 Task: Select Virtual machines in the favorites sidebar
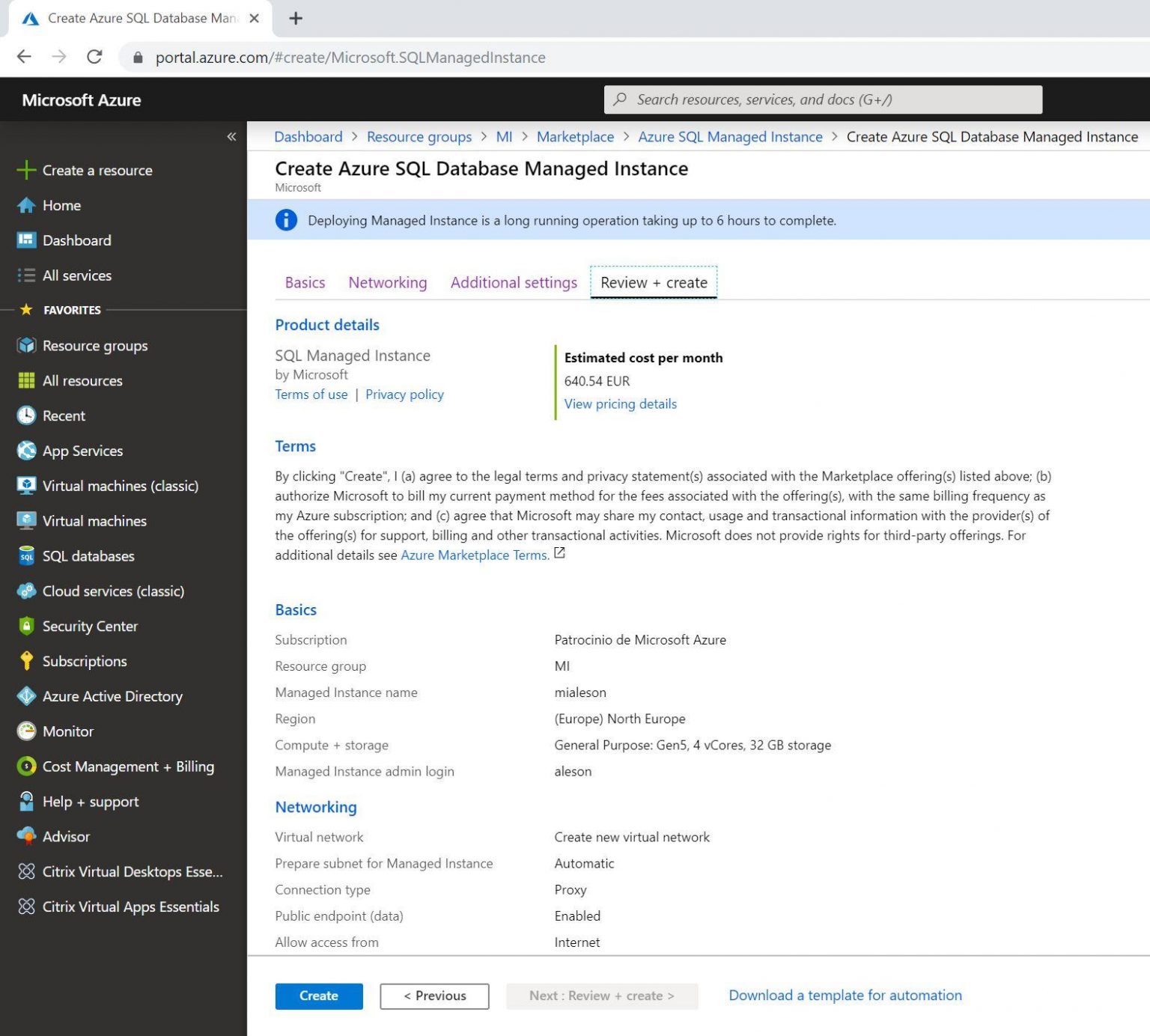tap(94, 520)
